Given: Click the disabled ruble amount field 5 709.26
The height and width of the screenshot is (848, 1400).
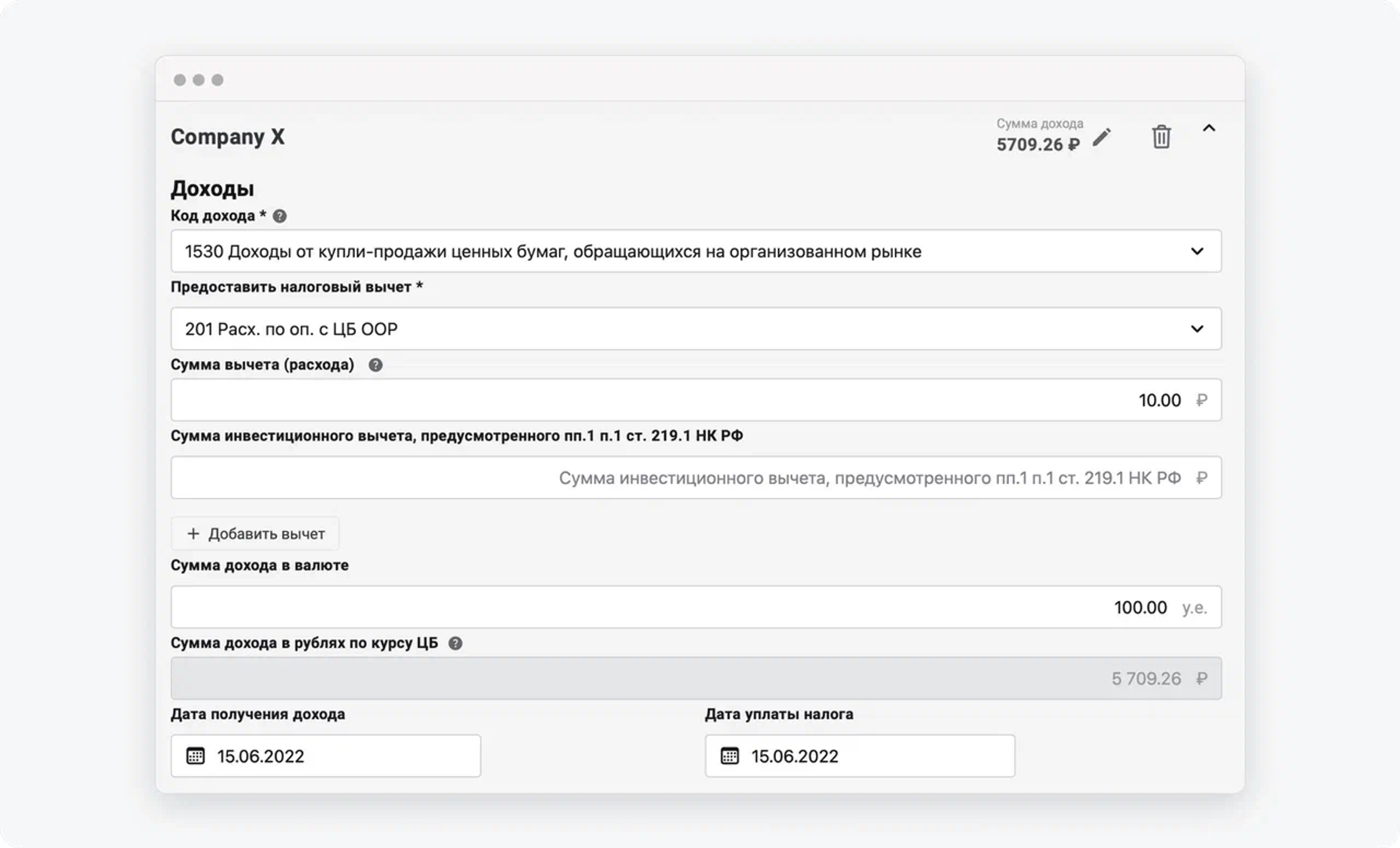Looking at the screenshot, I should point(696,678).
